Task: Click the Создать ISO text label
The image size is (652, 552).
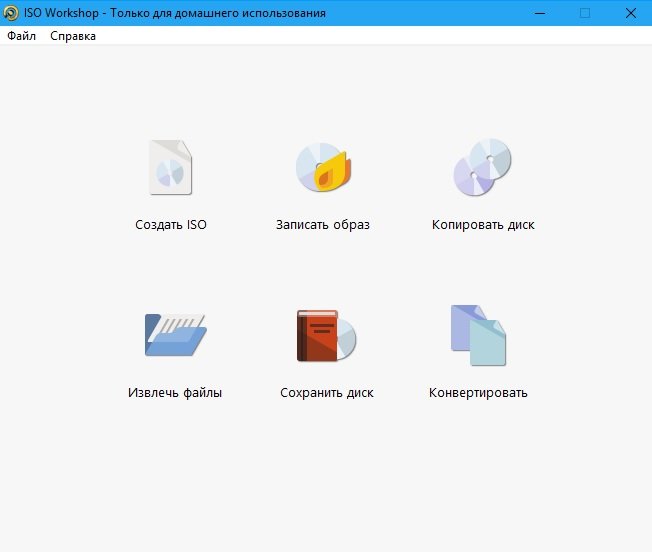Action: [171, 225]
